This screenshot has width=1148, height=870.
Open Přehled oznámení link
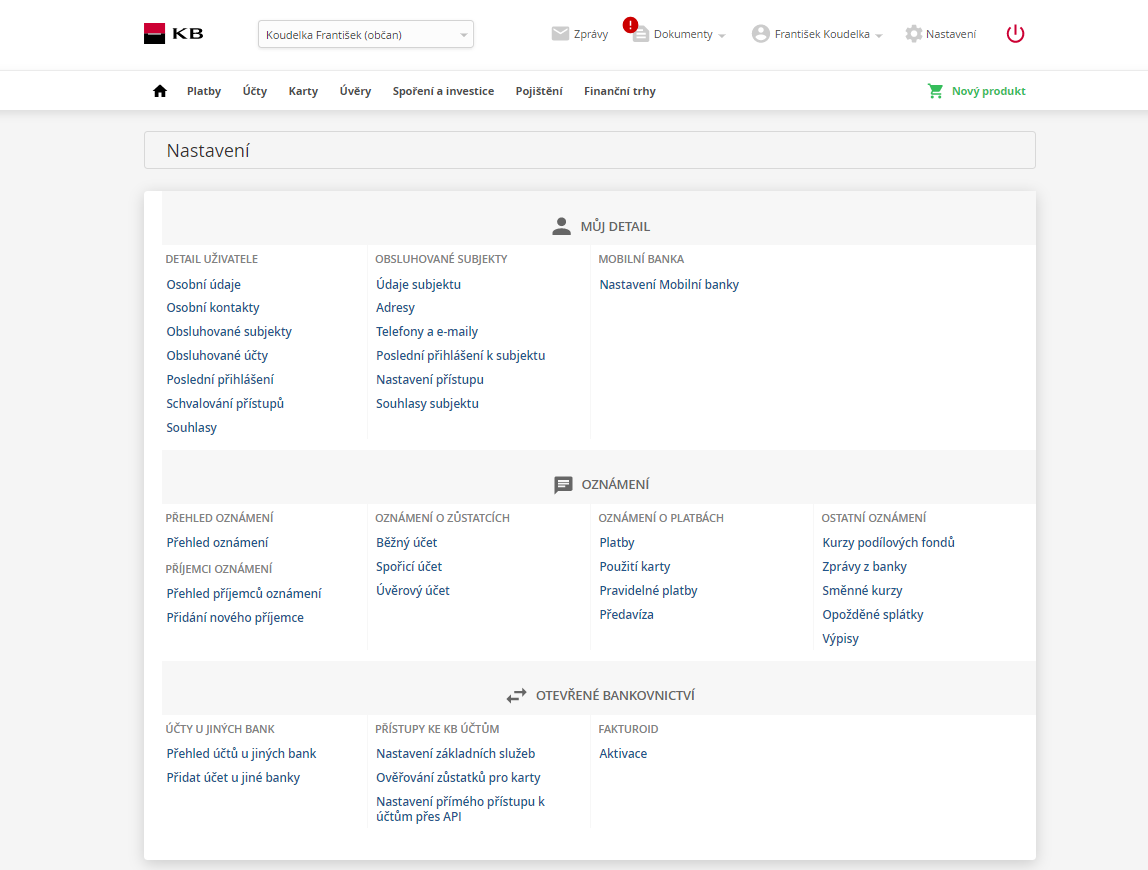[217, 543]
